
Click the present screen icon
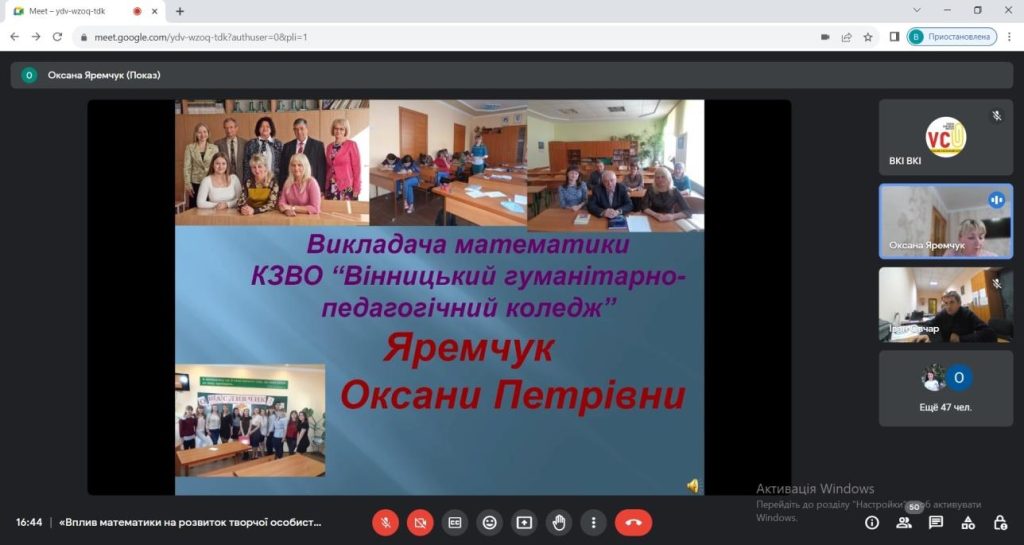point(524,522)
